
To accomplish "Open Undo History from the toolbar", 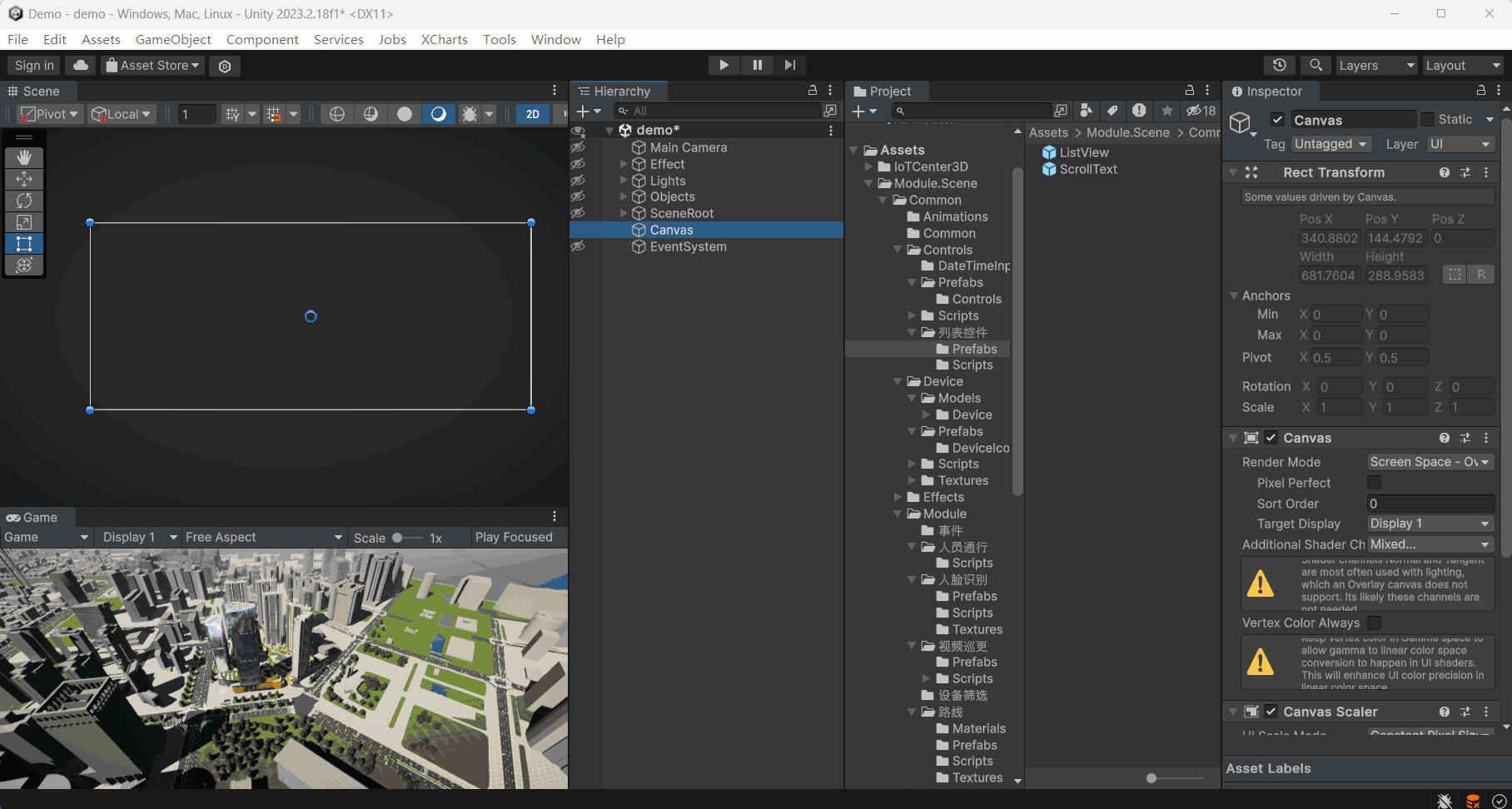I will [x=1280, y=65].
